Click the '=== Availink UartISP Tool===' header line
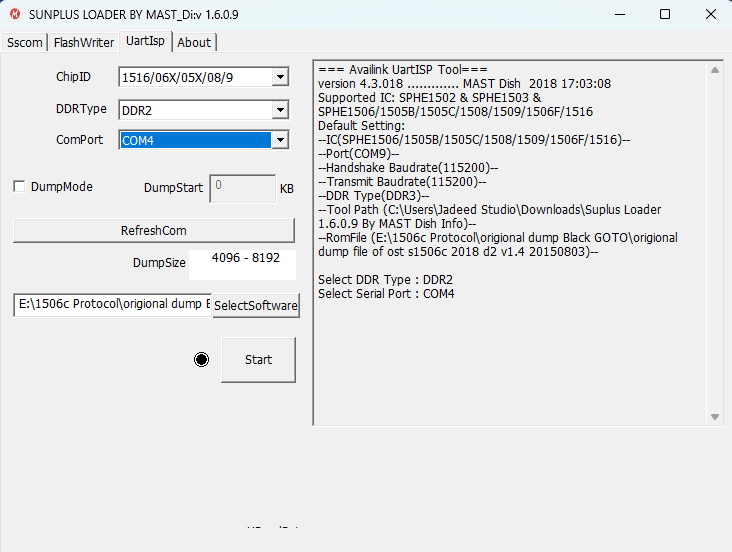The height and width of the screenshot is (552, 732). click(x=402, y=70)
